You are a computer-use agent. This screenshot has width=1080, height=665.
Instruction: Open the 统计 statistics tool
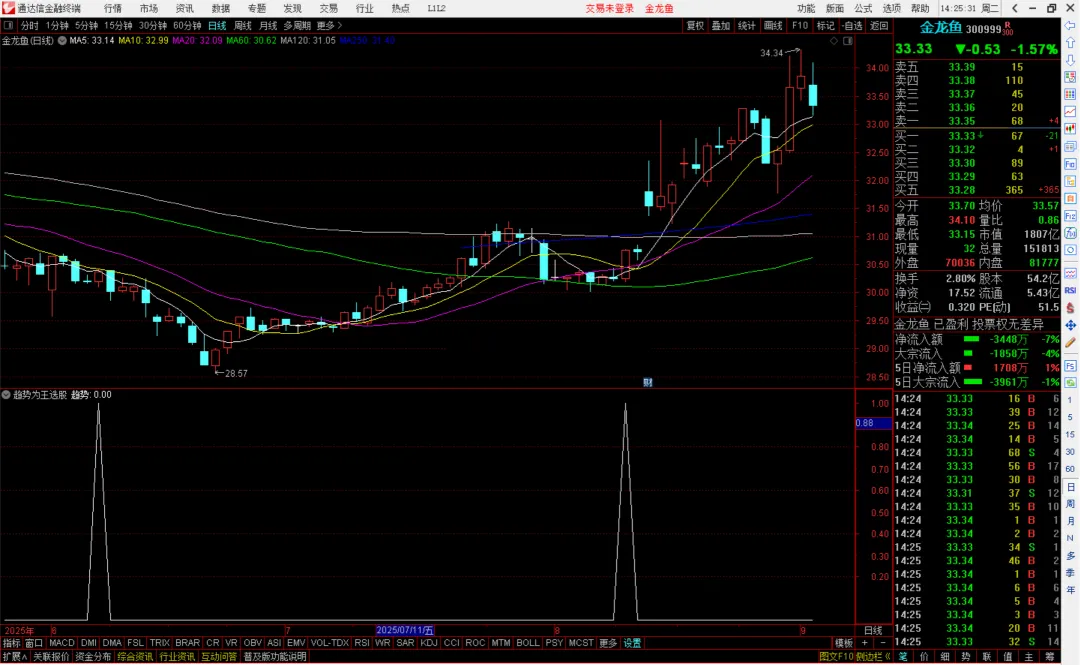coord(747,25)
